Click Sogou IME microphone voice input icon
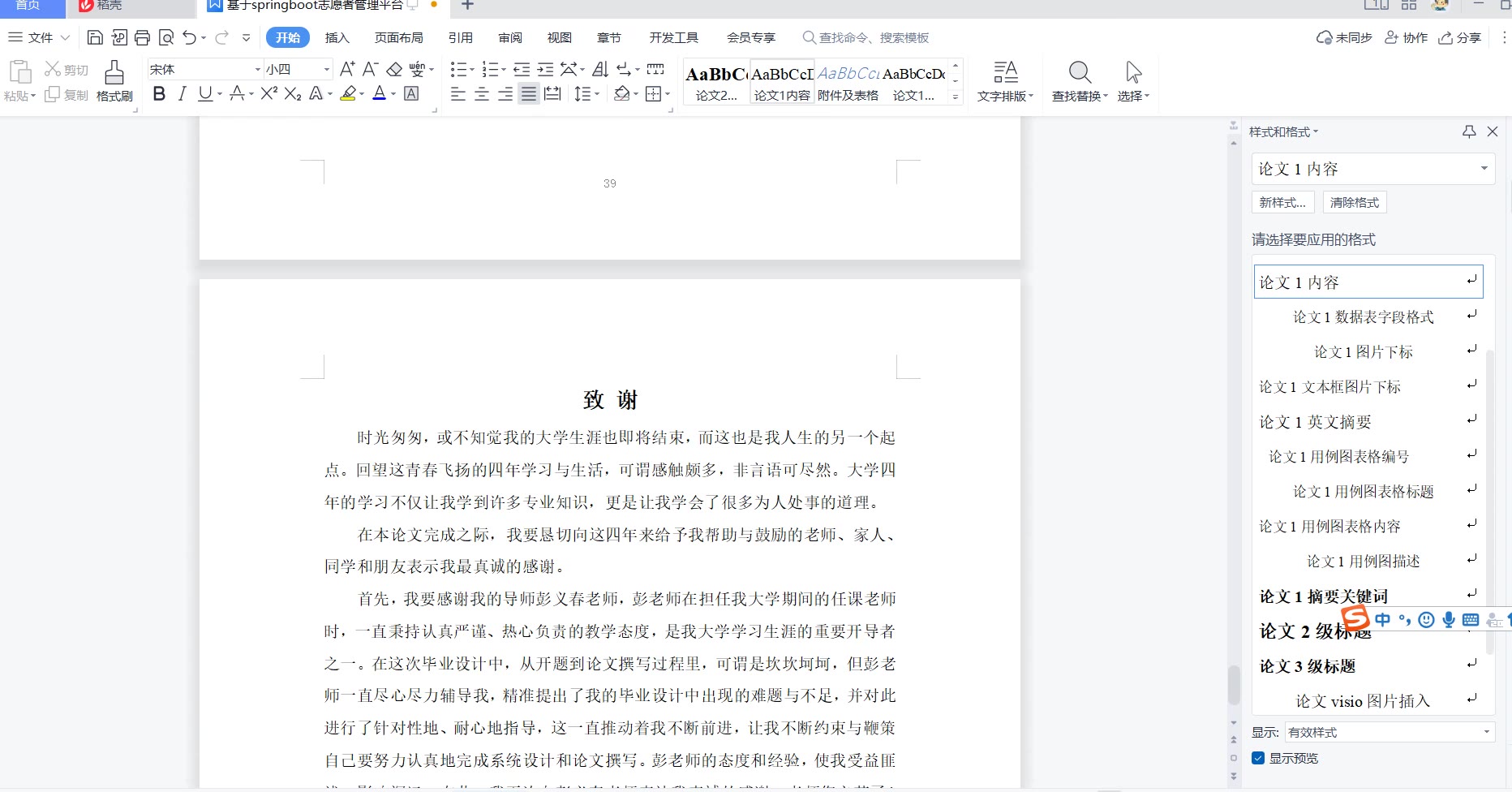 (1449, 620)
